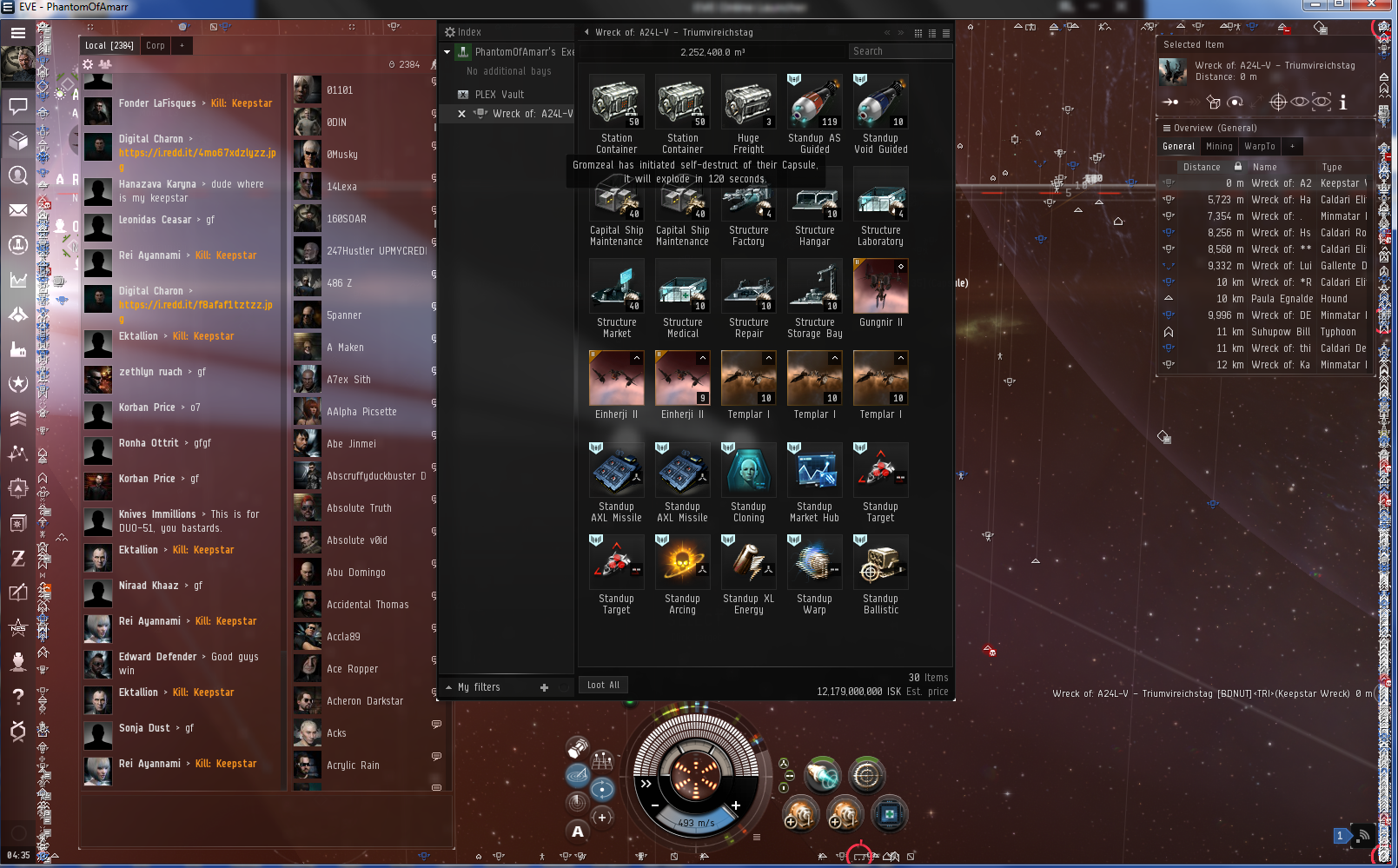The height and width of the screenshot is (868, 1398).
Task: Toggle overload high power rack
Action: click(784, 764)
